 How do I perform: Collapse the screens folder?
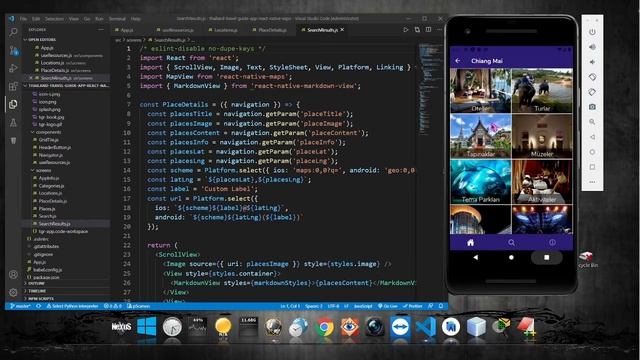(43, 170)
